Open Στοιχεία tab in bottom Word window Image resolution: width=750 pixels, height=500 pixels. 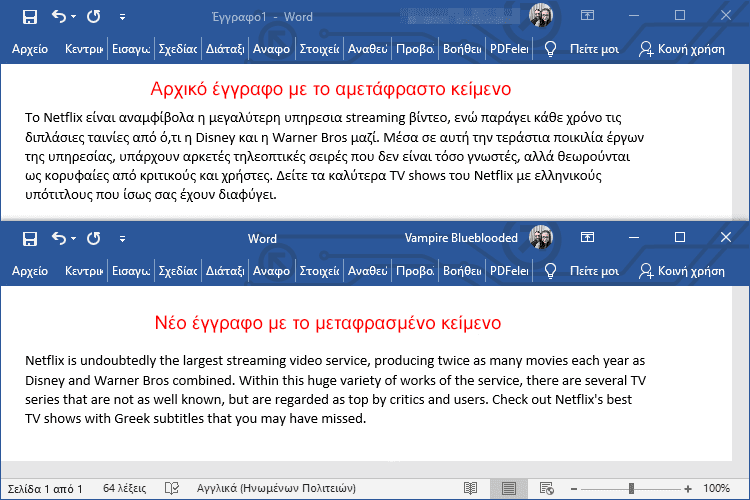(x=320, y=271)
